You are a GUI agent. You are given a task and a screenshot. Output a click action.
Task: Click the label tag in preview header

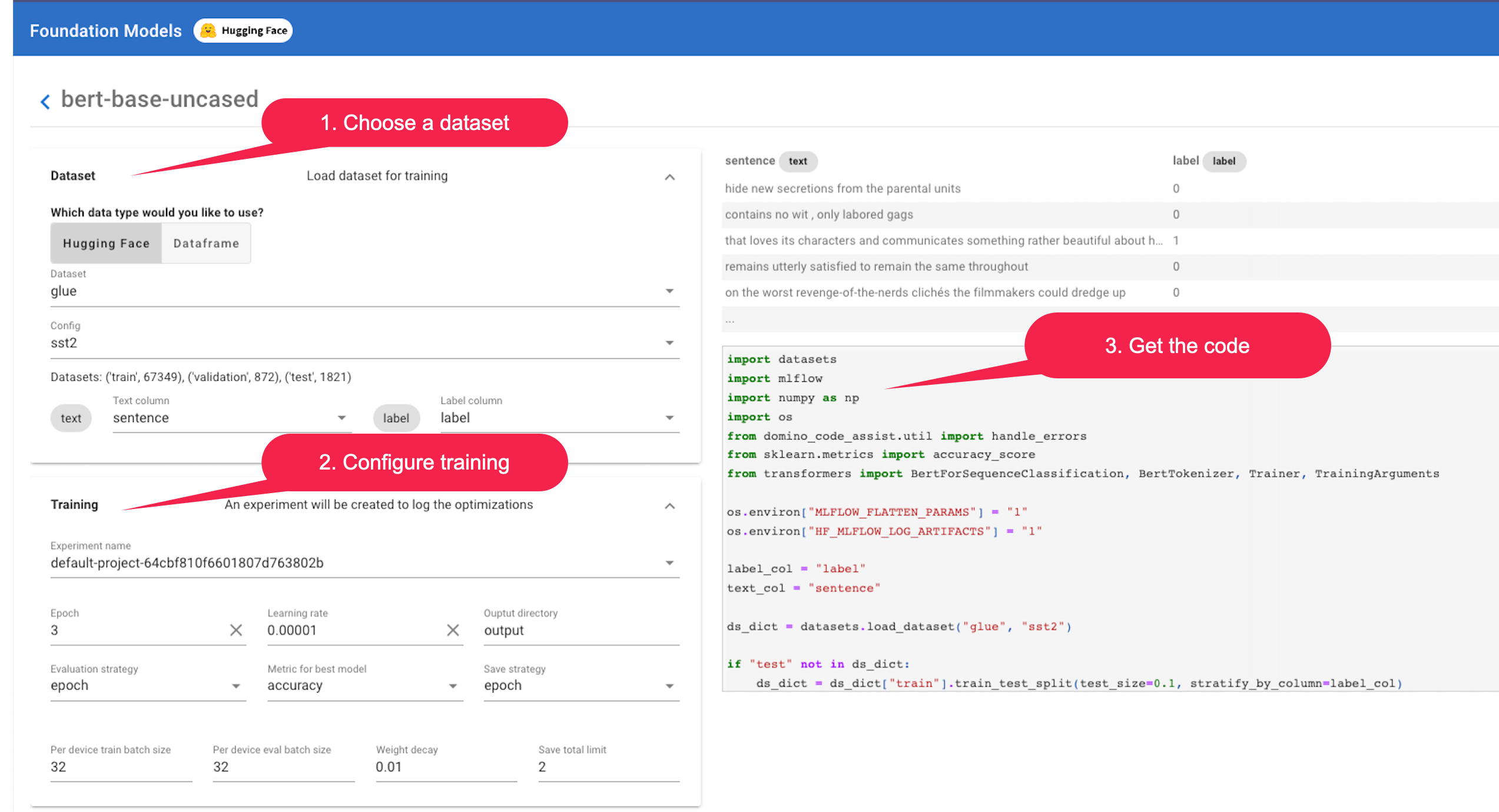tap(1223, 161)
